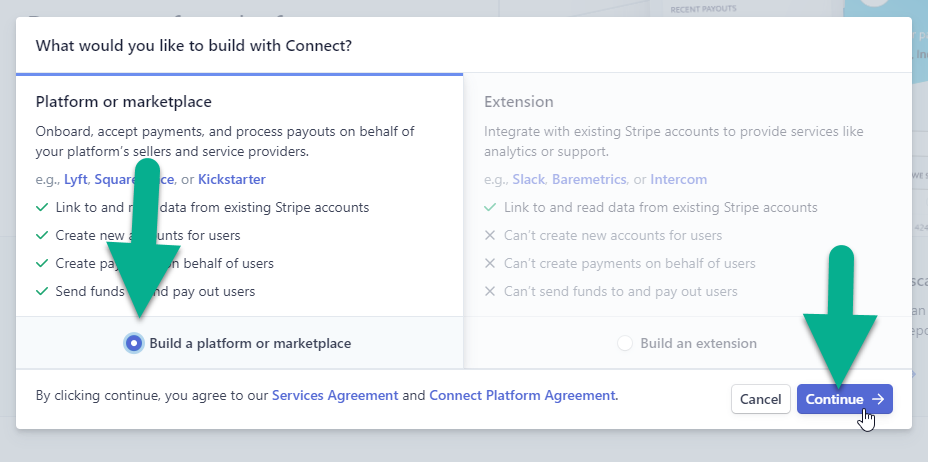
Task: Click X icon beside Can't create new accounts
Action: [490, 235]
